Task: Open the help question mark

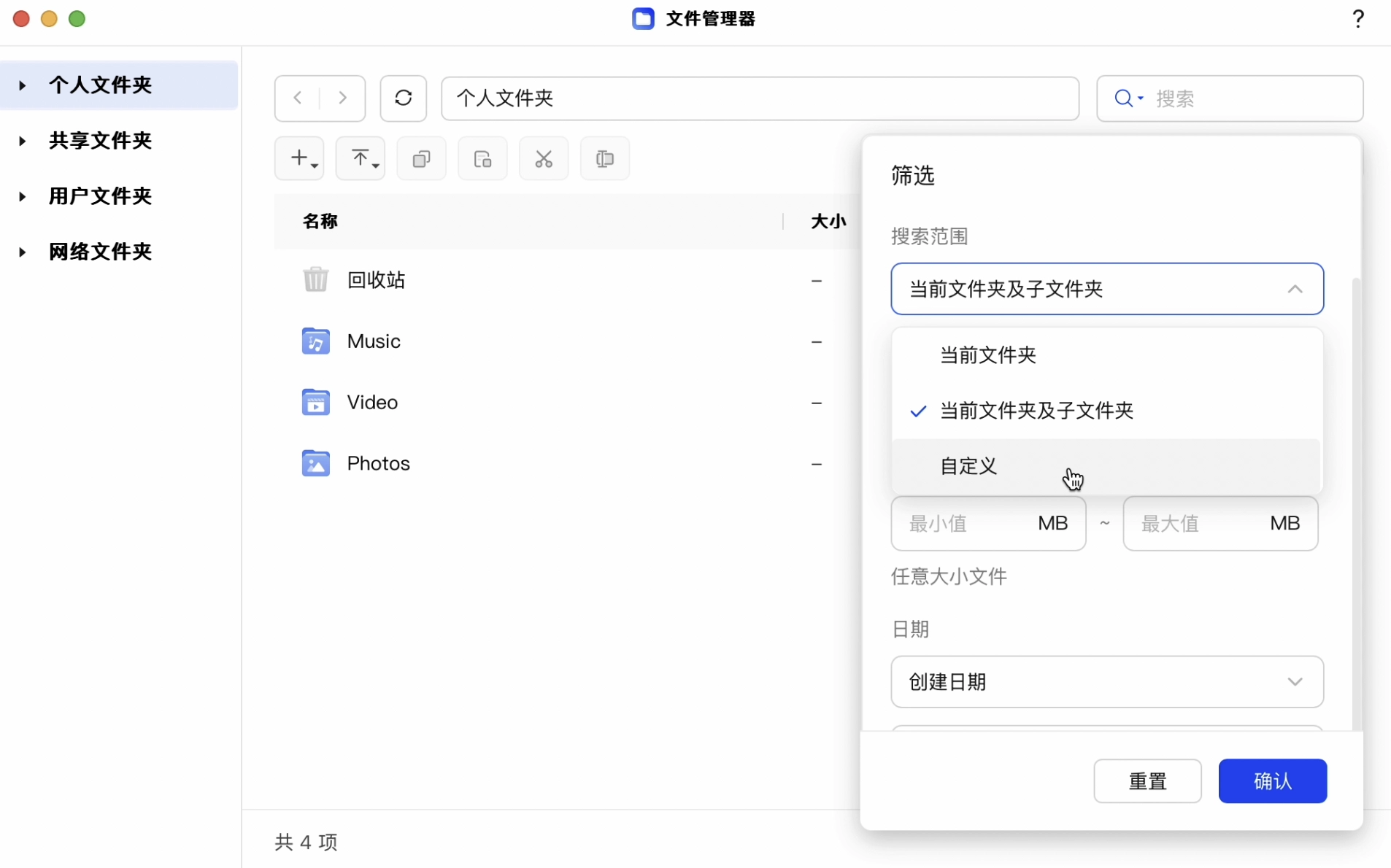Action: pyautogui.click(x=1357, y=19)
